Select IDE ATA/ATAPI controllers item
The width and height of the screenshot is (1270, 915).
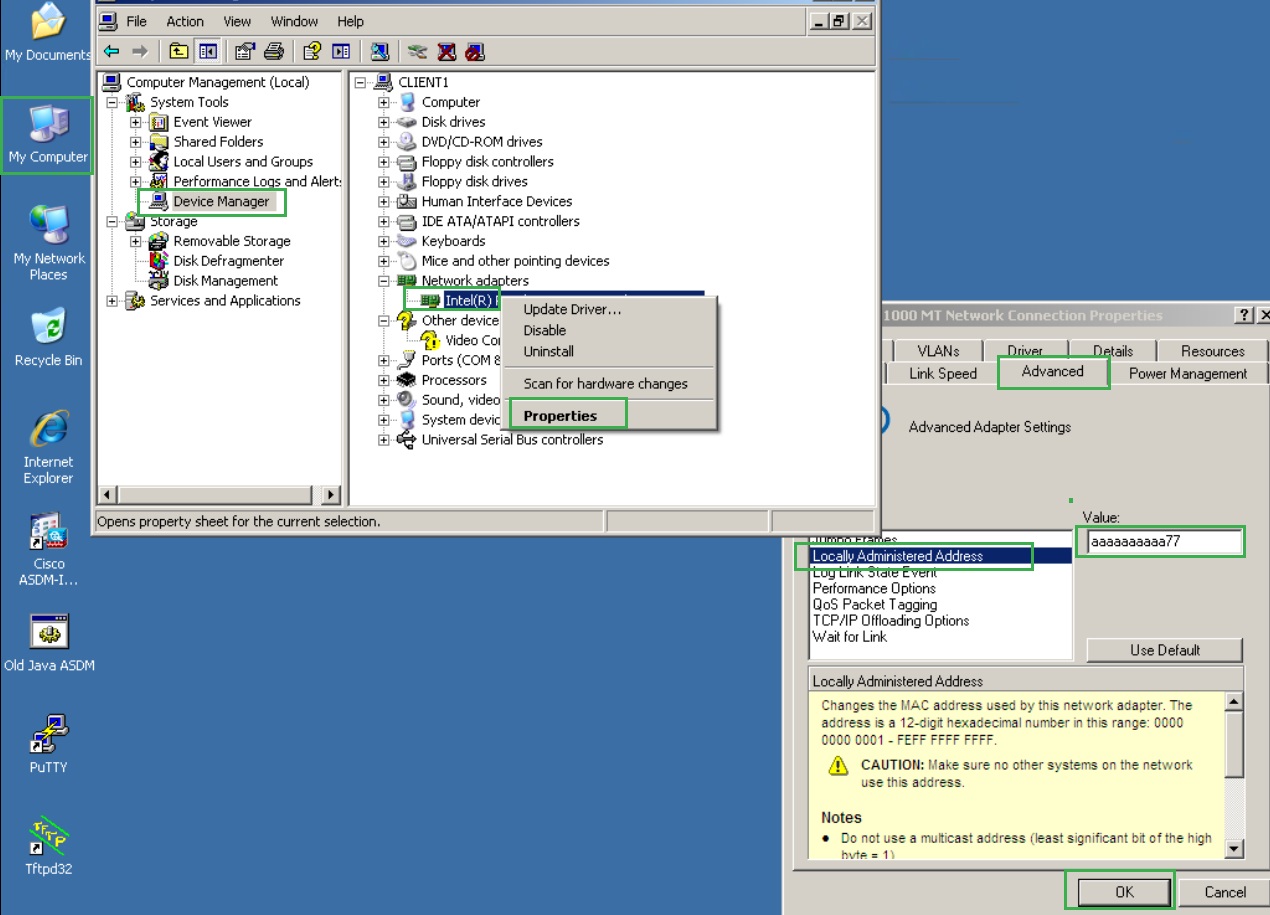pyautogui.click(x=500, y=221)
